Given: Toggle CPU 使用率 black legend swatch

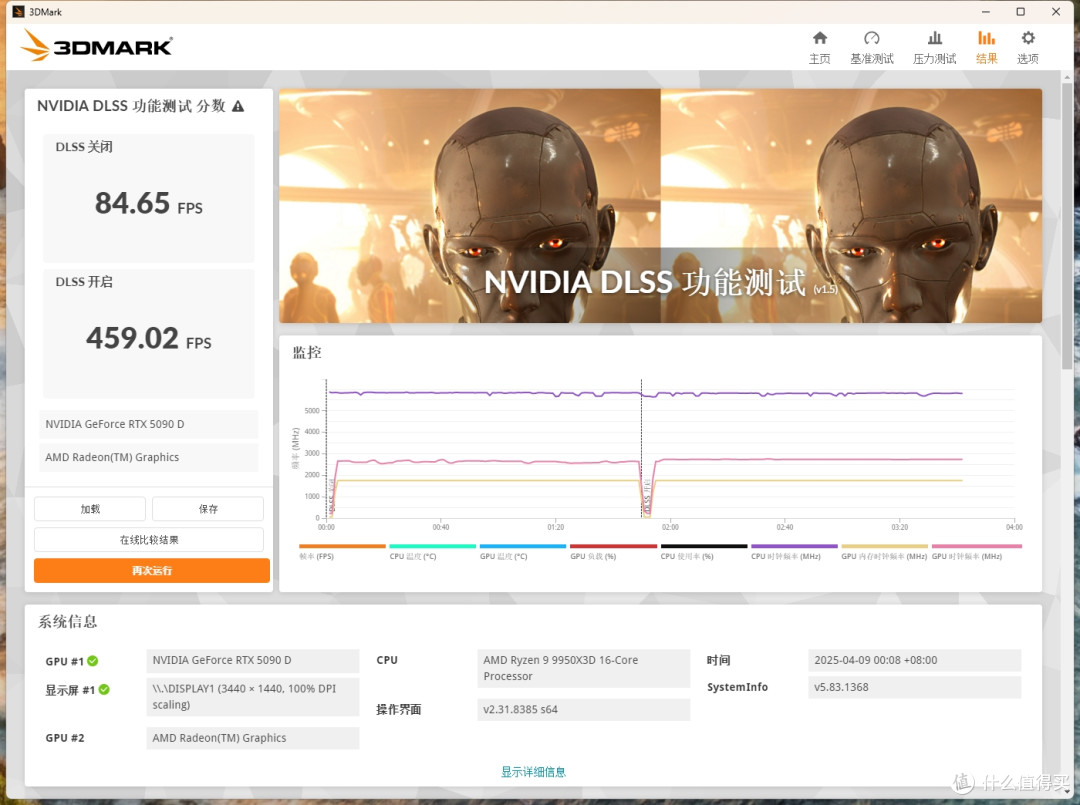Looking at the screenshot, I should (x=704, y=546).
